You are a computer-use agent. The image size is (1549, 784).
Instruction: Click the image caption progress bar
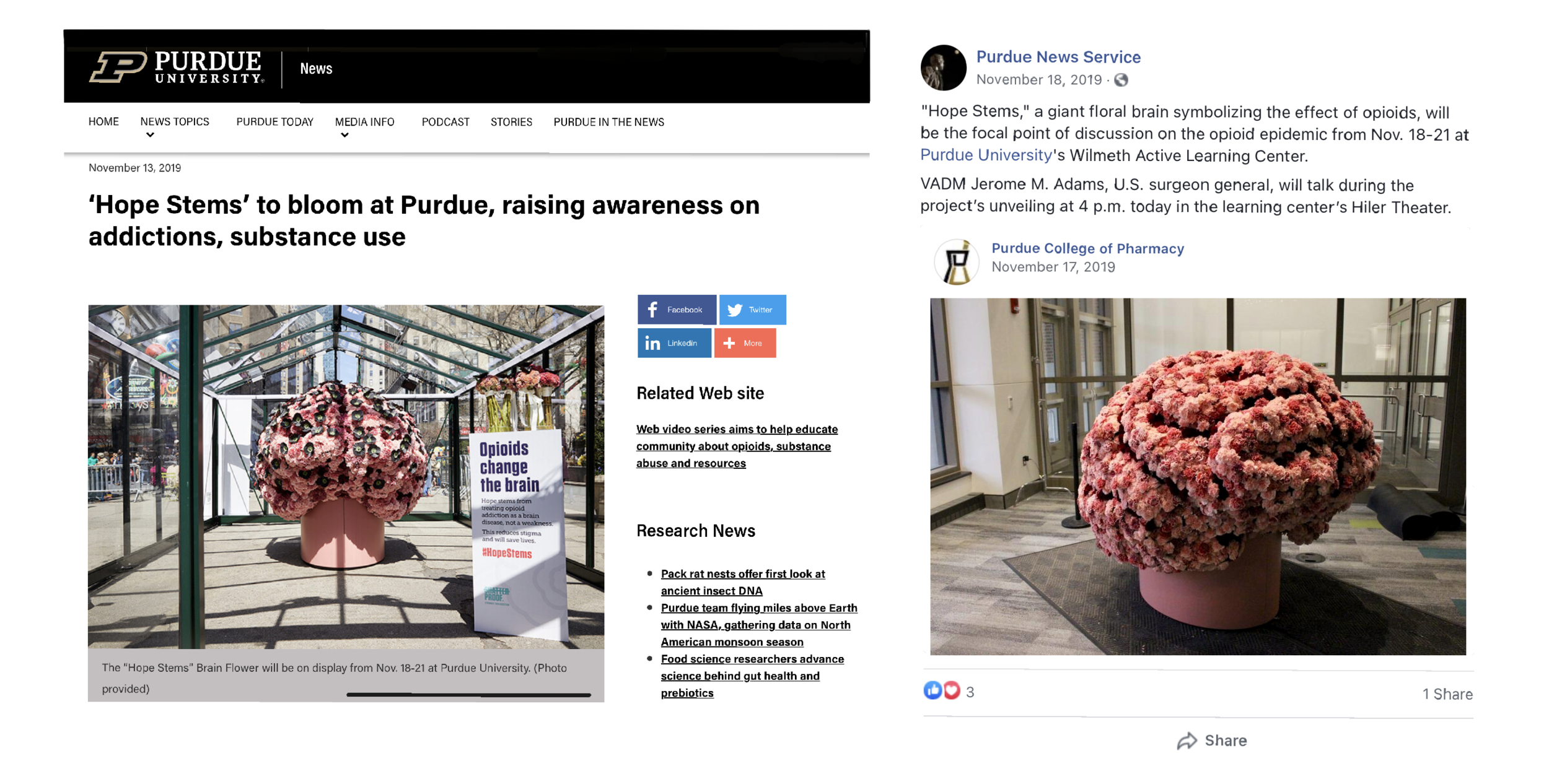pyautogui.click(x=468, y=695)
